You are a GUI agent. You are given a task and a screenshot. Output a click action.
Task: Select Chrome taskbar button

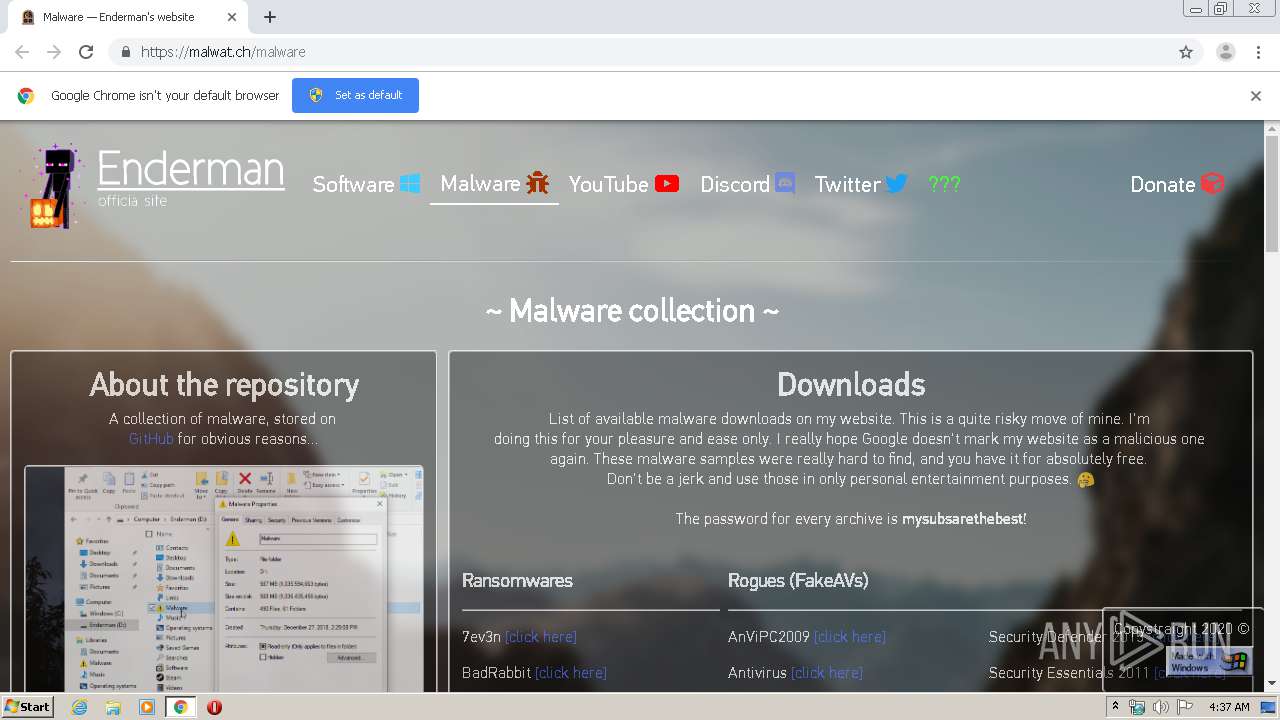click(180, 707)
